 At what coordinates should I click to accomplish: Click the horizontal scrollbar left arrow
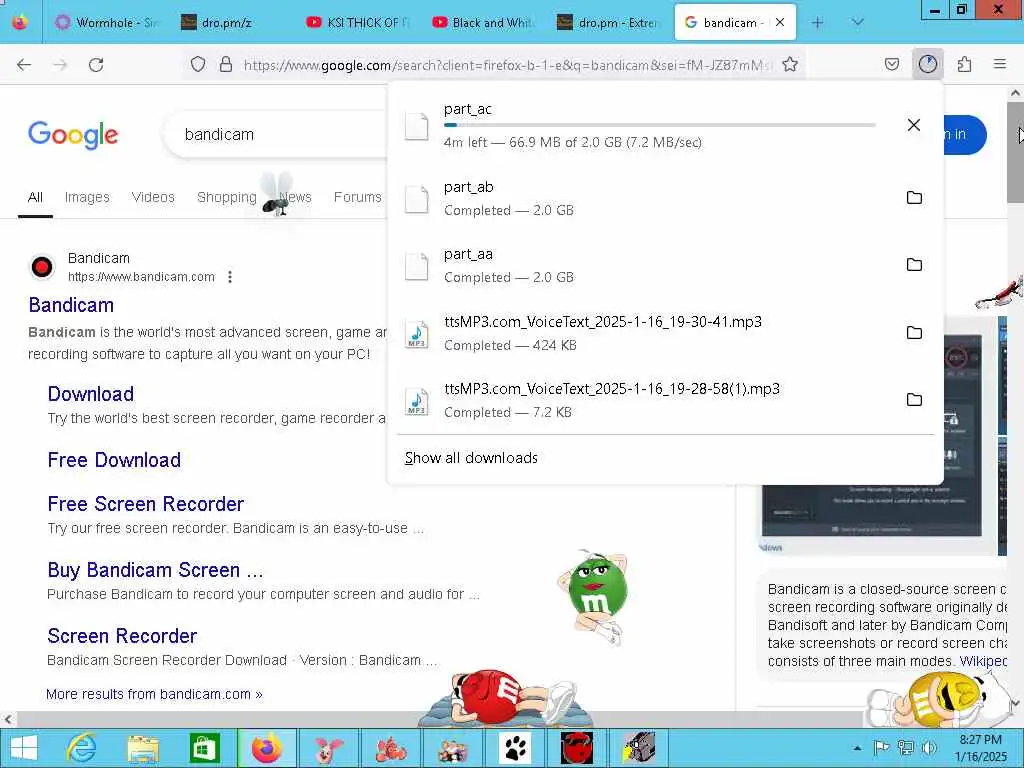tap(7, 719)
